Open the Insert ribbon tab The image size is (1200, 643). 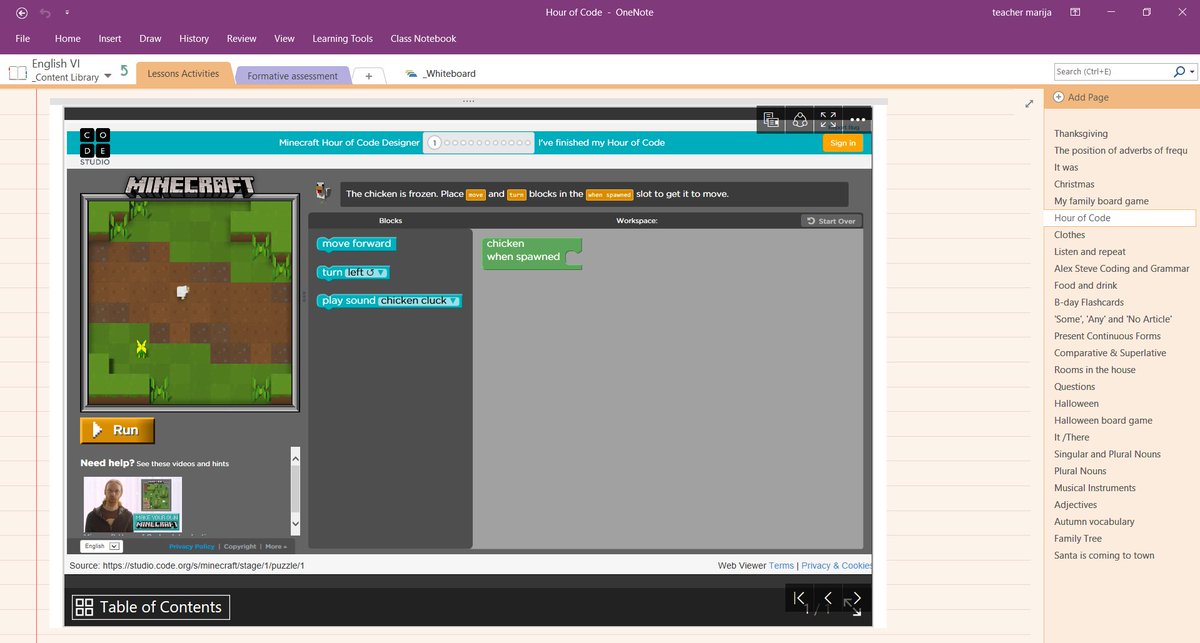(110, 38)
